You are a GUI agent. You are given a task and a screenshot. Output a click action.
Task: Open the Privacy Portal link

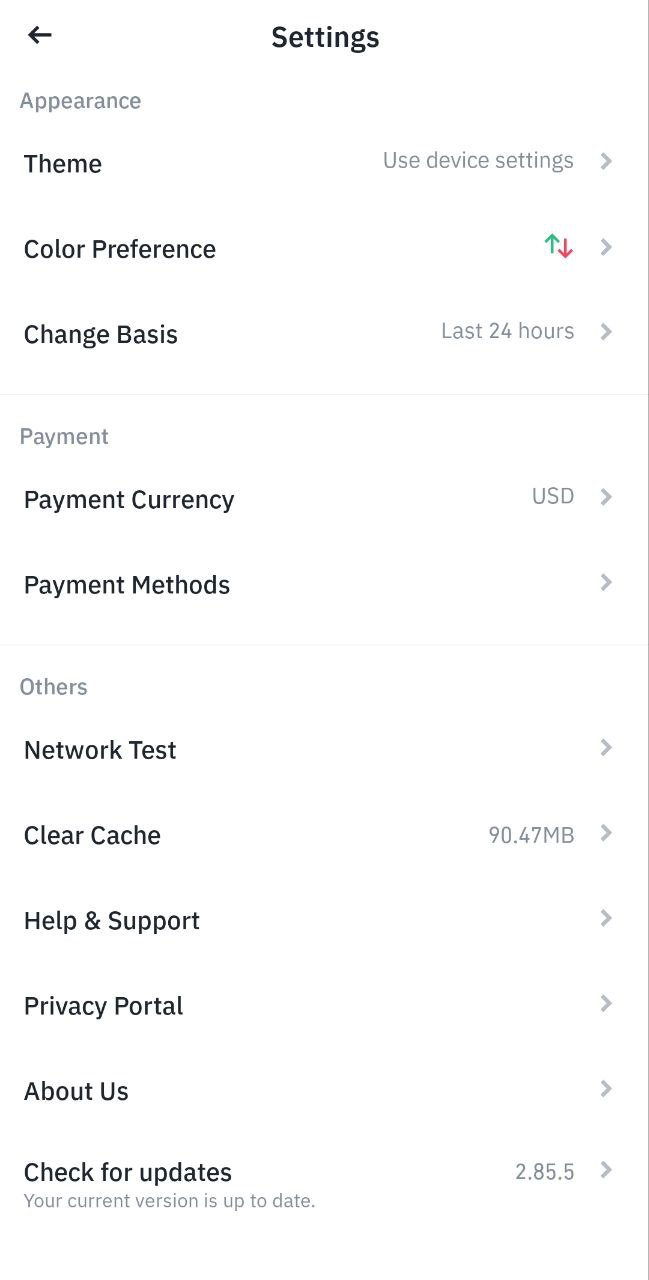point(104,1006)
